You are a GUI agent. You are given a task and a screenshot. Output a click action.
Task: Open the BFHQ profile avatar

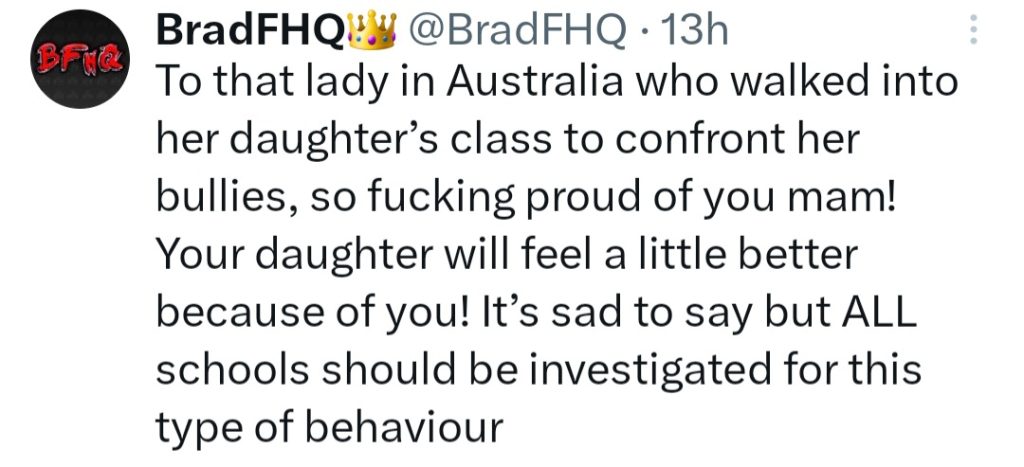click(77, 64)
